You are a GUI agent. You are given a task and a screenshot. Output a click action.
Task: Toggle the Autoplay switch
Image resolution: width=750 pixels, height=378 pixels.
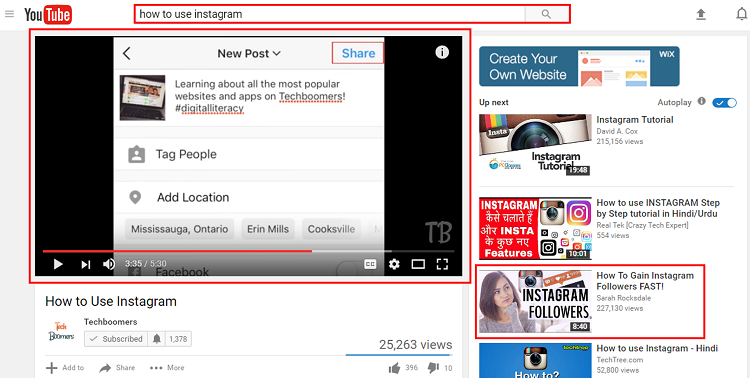pos(724,102)
